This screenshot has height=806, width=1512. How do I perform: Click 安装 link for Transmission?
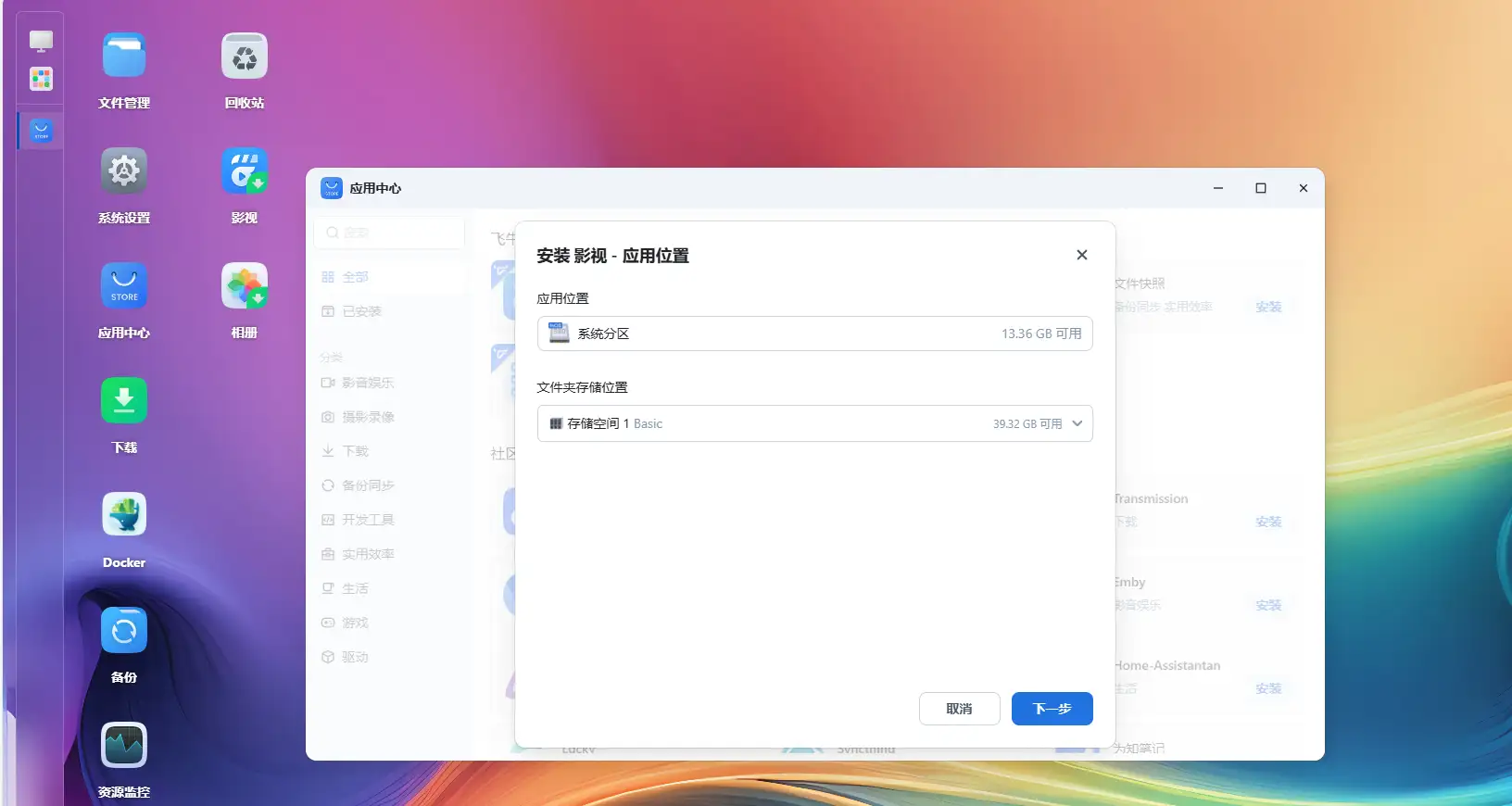1268,522
